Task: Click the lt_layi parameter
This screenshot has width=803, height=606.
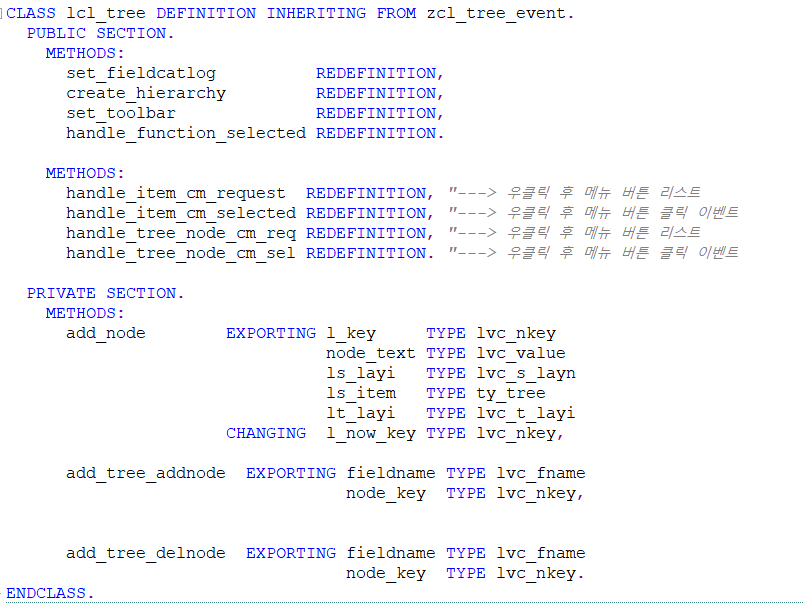Action: pos(361,413)
